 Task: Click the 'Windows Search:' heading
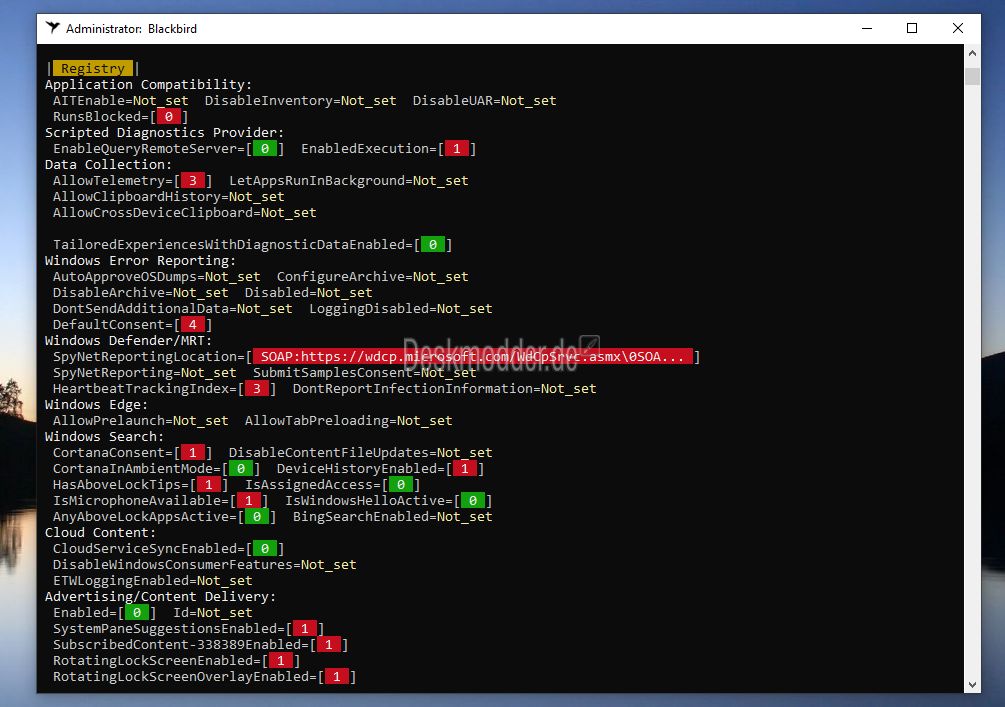point(104,437)
